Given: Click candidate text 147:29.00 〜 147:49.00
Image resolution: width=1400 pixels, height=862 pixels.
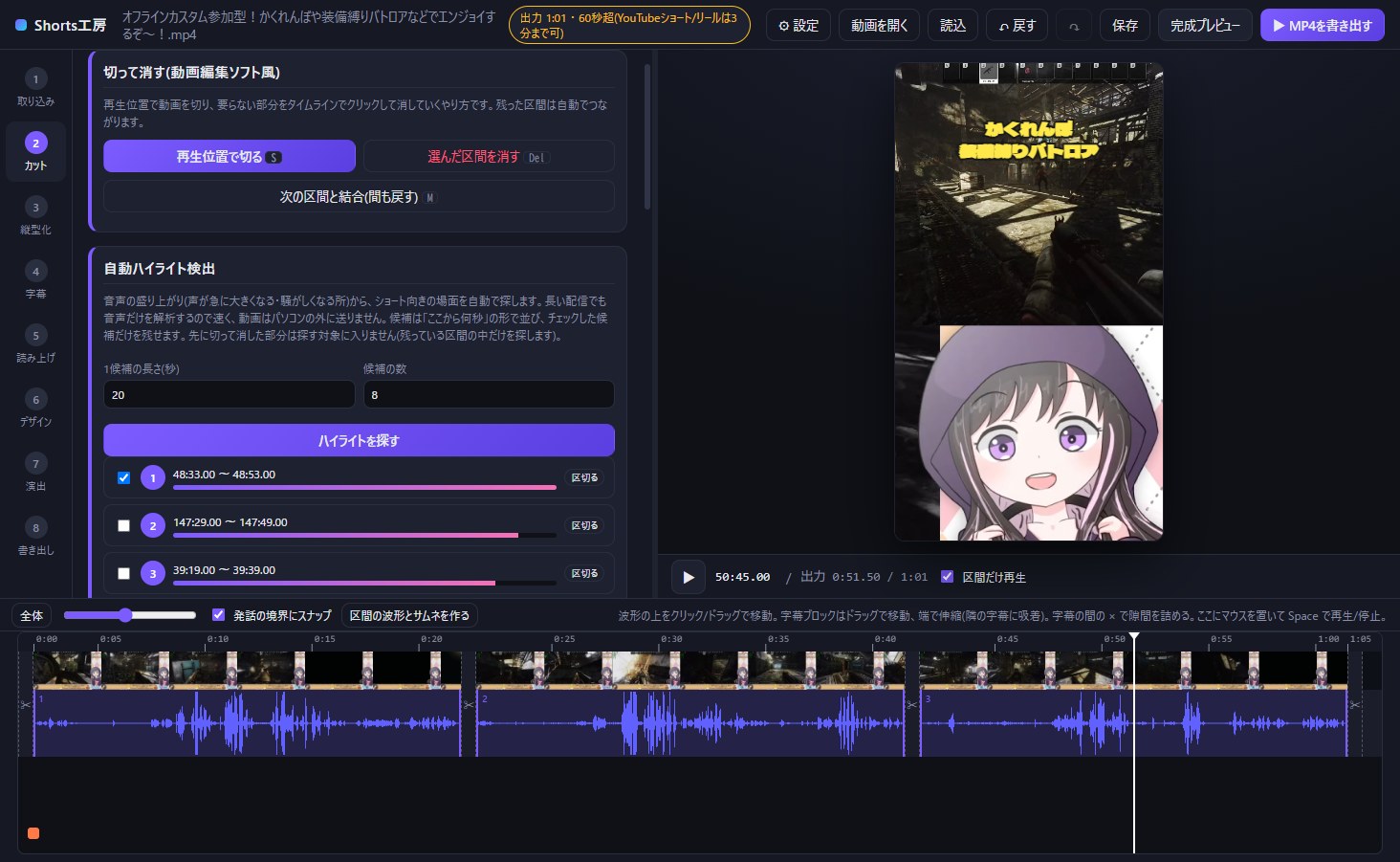Looking at the screenshot, I should point(230,522).
